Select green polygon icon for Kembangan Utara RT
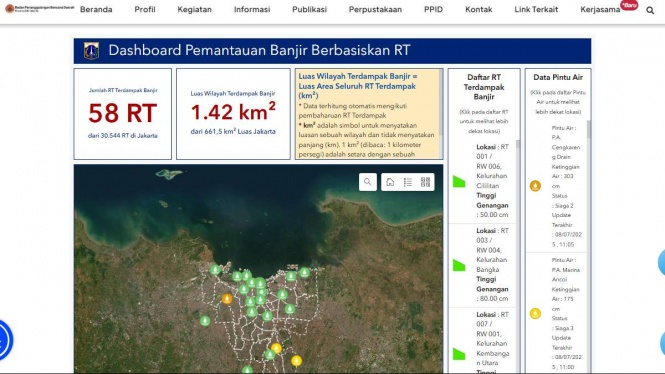Image resolution: width=665 pixels, height=374 pixels. click(459, 354)
